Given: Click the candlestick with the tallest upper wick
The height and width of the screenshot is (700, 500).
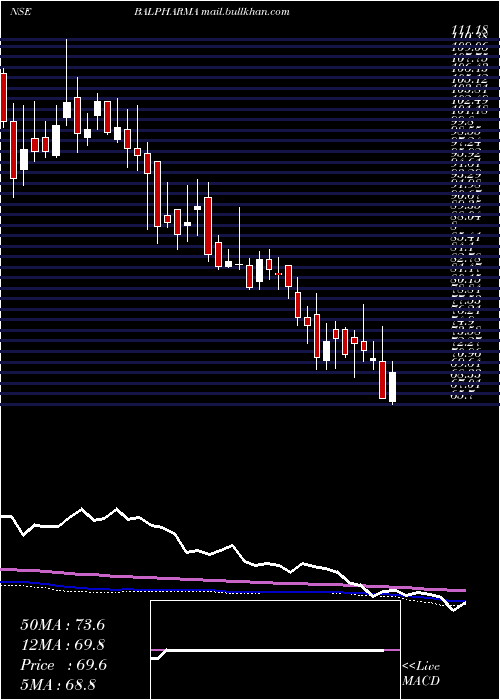Looking at the screenshot, I should coord(67,110).
